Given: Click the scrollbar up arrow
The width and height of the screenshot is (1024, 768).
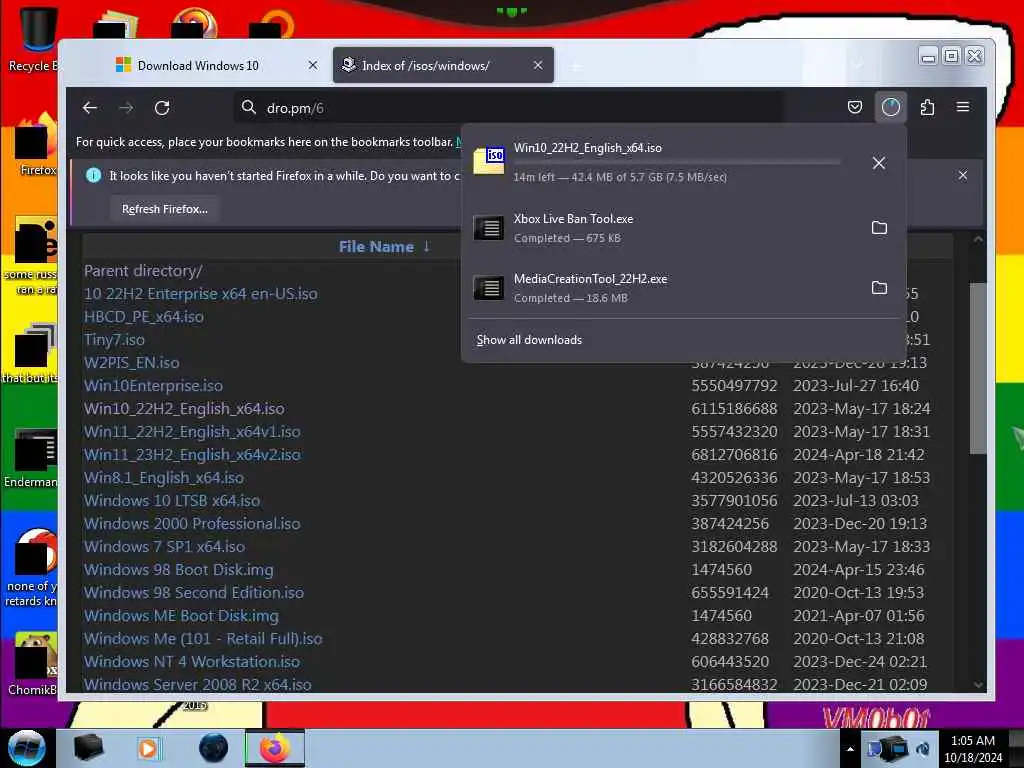Looking at the screenshot, I should tap(978, 239).
